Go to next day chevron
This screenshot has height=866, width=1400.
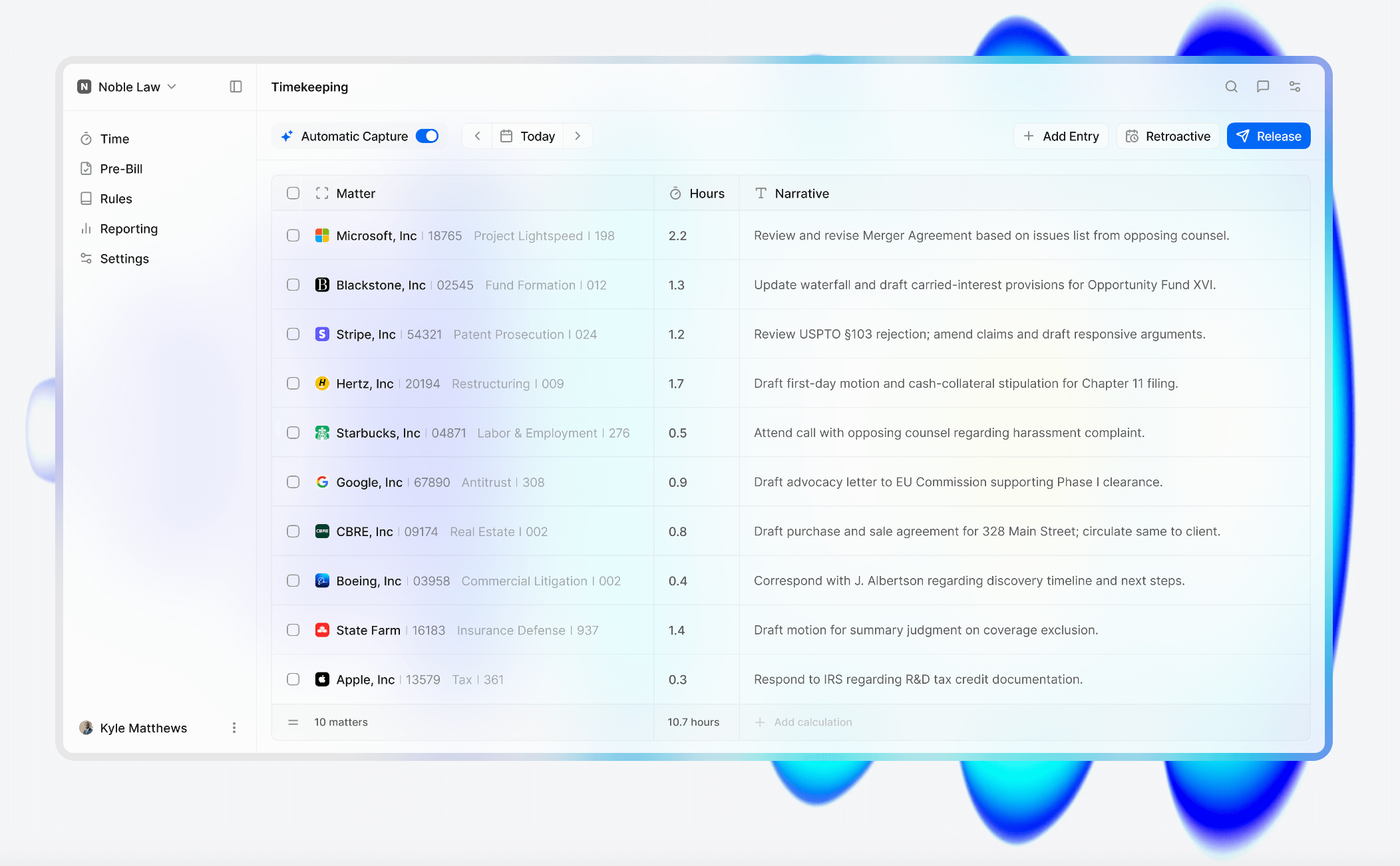point(578,136)
